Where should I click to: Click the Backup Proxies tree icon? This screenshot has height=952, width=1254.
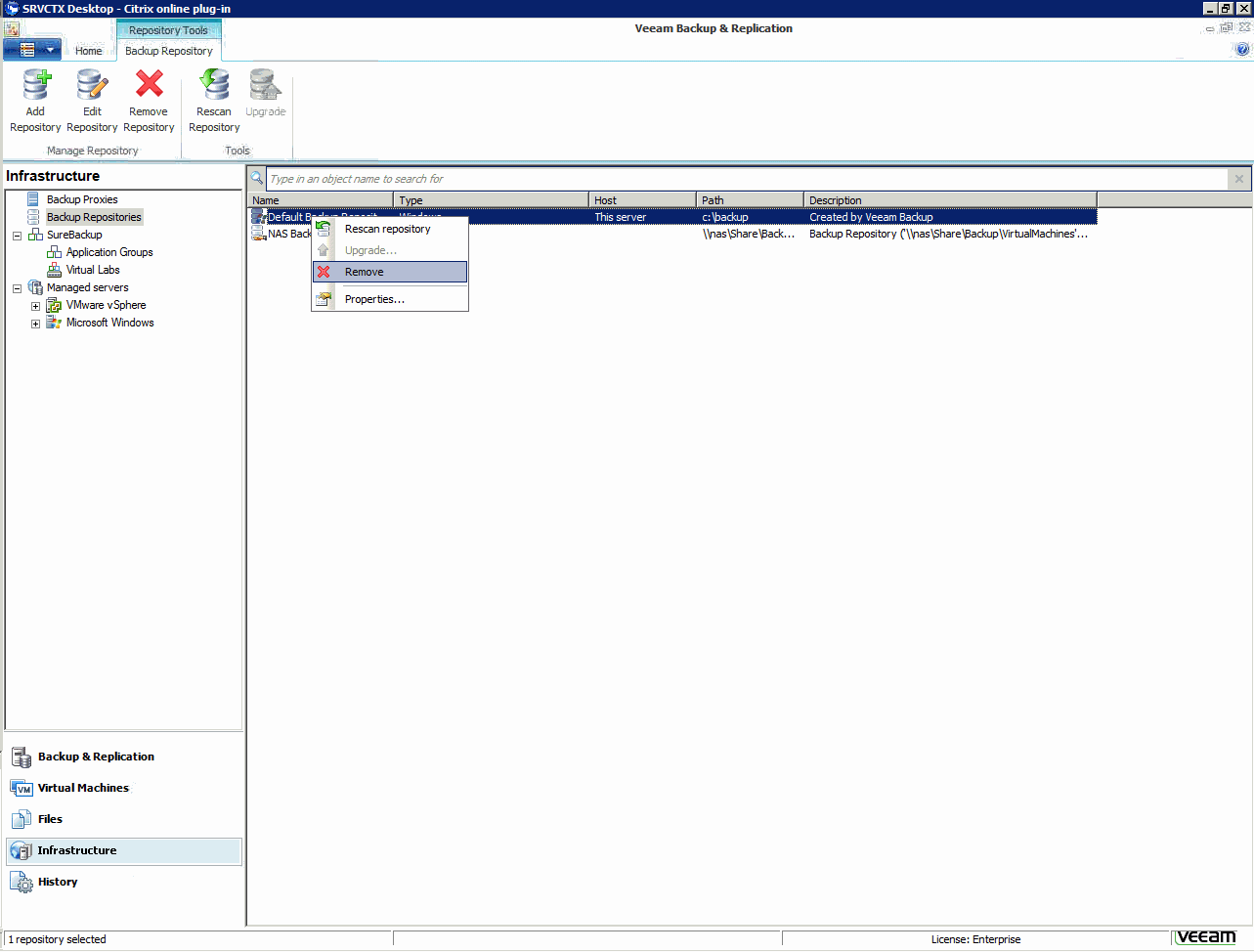[x=33, y=199]
